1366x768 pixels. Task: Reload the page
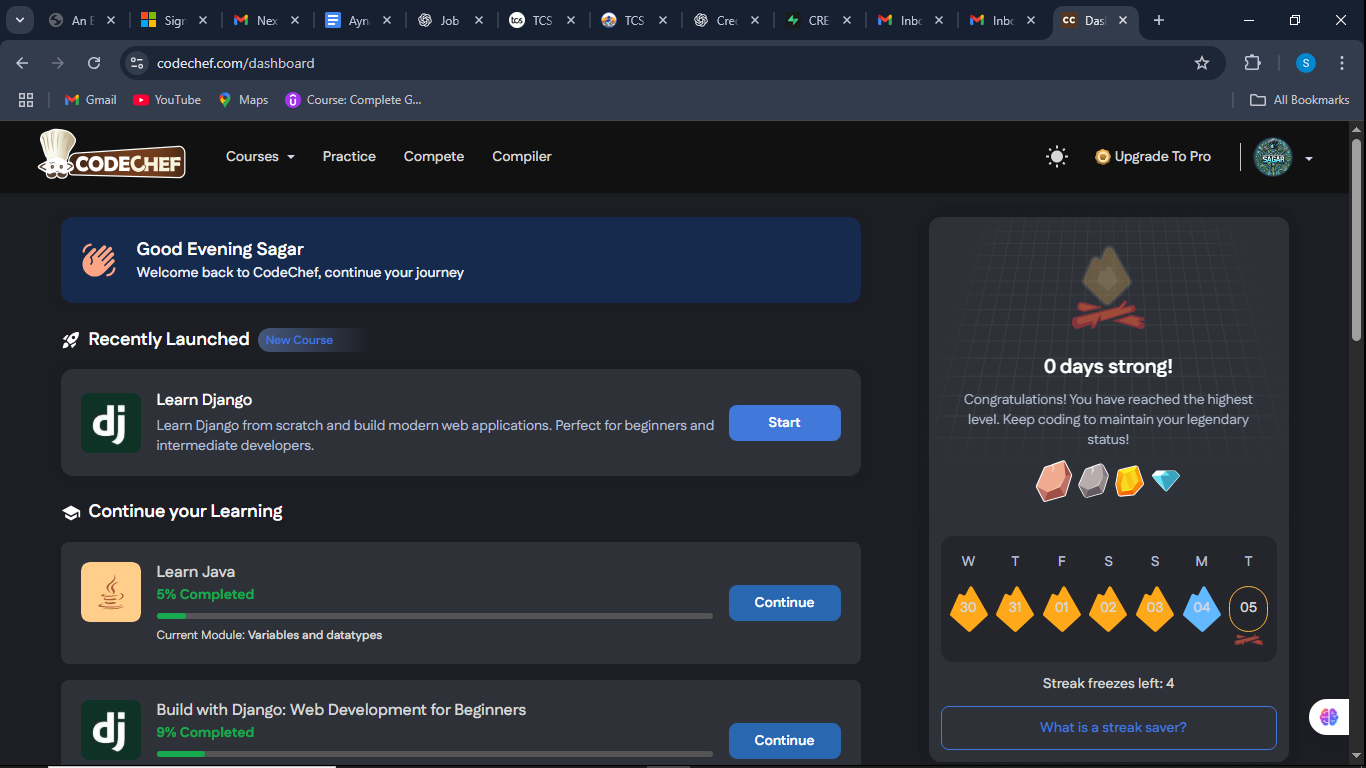[94, 63]
